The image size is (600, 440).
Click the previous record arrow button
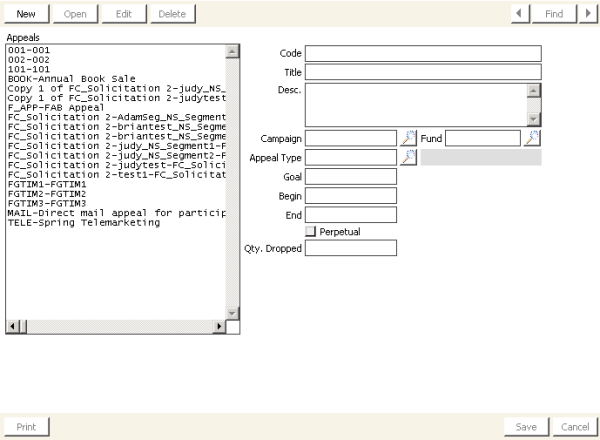520,14
